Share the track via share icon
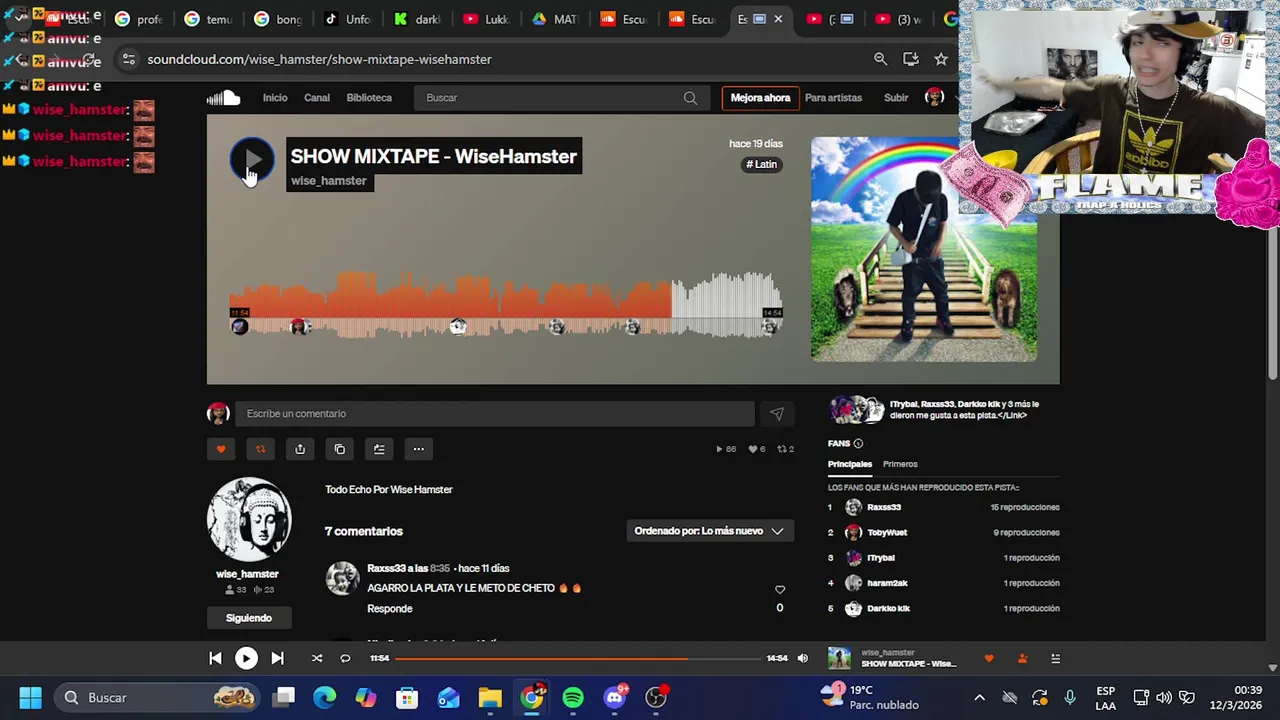Screen dimensions: 1280x720 300,449
